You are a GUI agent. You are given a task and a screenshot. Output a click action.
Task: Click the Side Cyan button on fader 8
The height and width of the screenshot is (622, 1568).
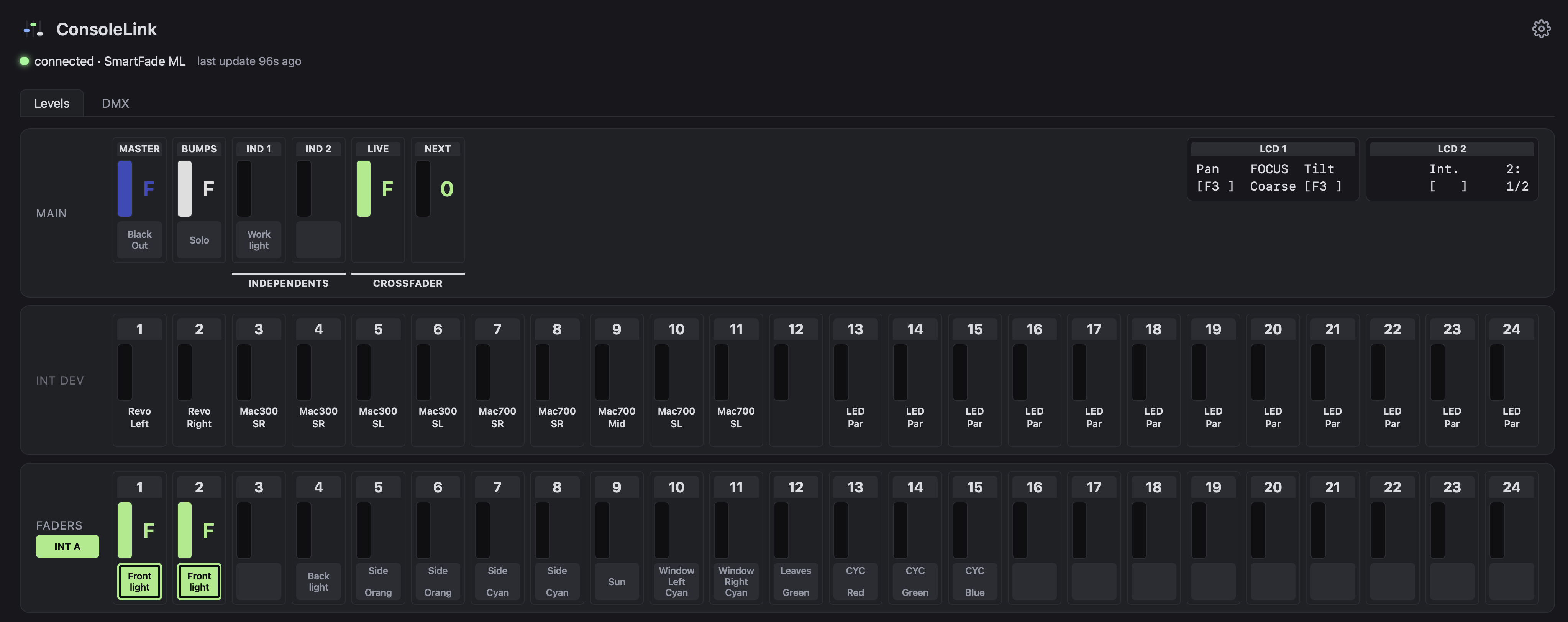[x=557, y=581]
